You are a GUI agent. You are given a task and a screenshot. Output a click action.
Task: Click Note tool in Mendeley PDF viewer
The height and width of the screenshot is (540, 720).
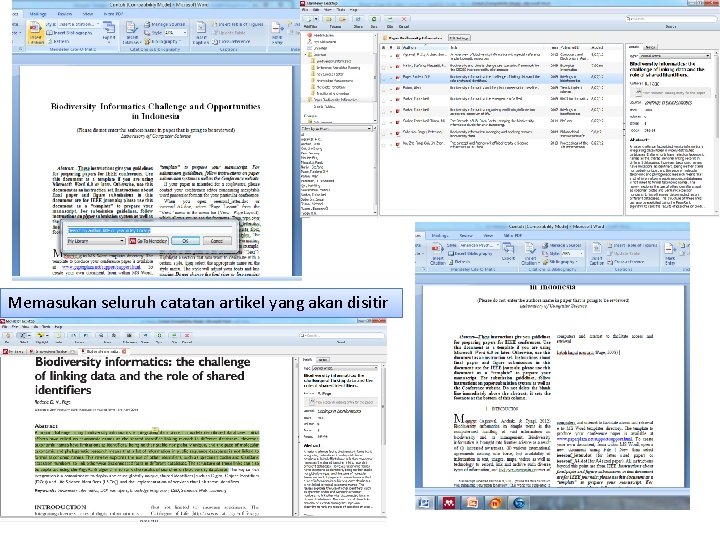point(58,336)
